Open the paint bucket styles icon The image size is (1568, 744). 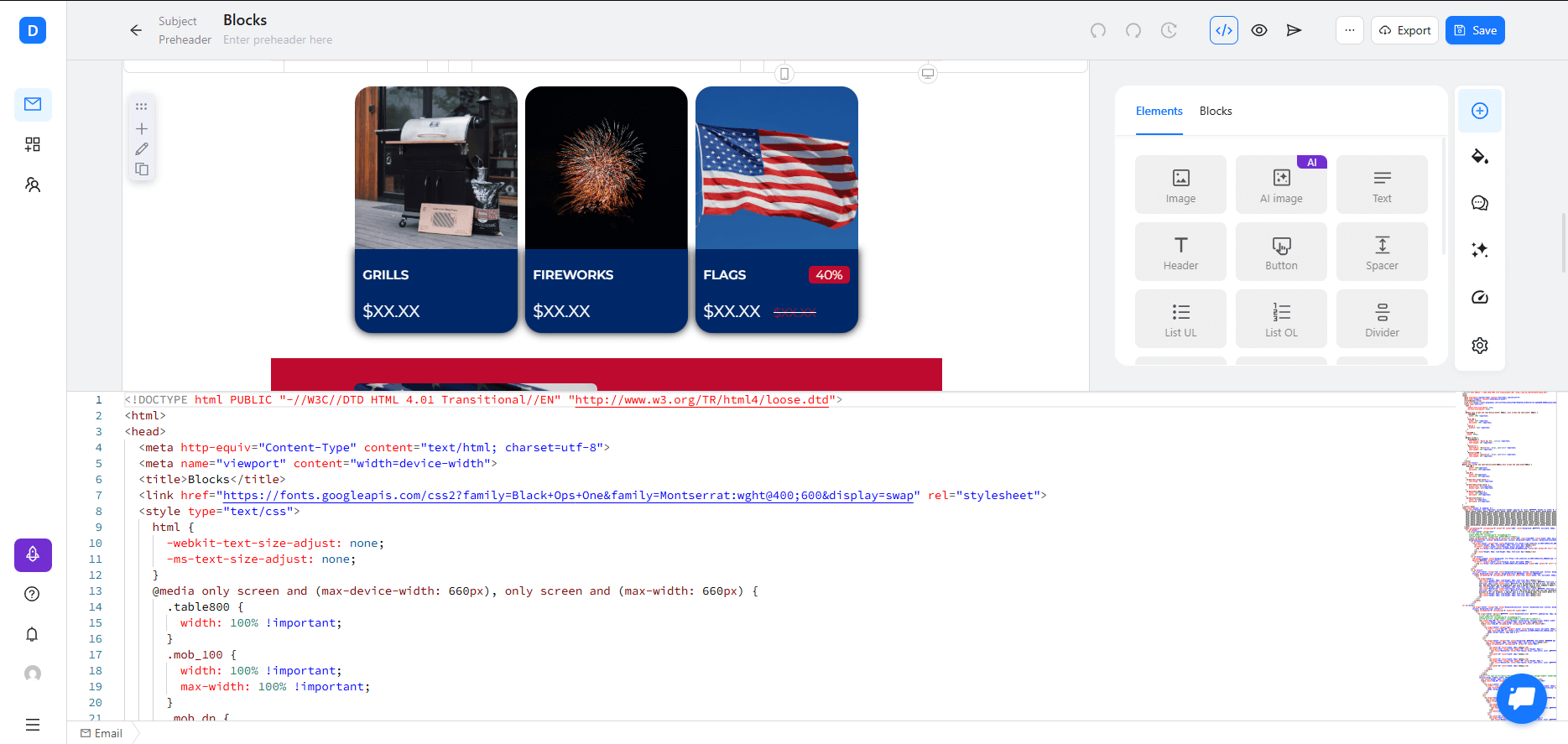click(x=1480, y=157)
